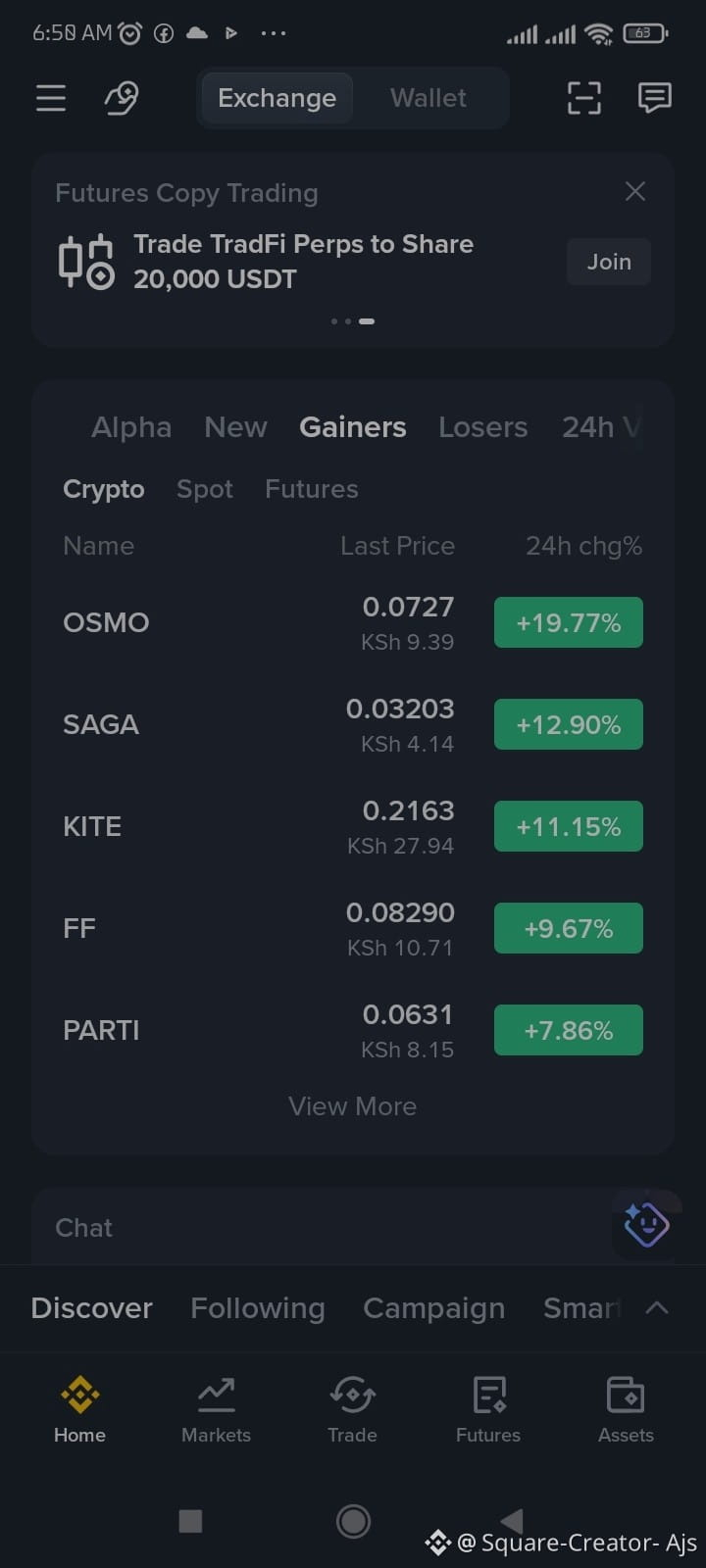Image resolution: width=706 pixels, height=1568 pixels.
Task: Close the Futures Copy Trading banner
Action: [635, 191]
